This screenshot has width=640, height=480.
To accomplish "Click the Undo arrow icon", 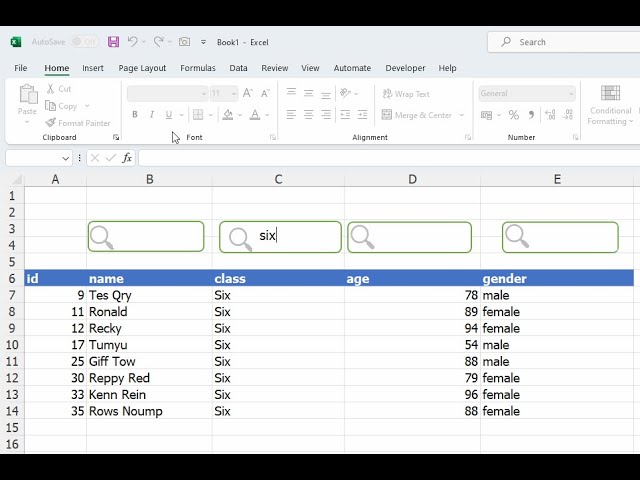I will pyautogui.click(x=132, y=42).
